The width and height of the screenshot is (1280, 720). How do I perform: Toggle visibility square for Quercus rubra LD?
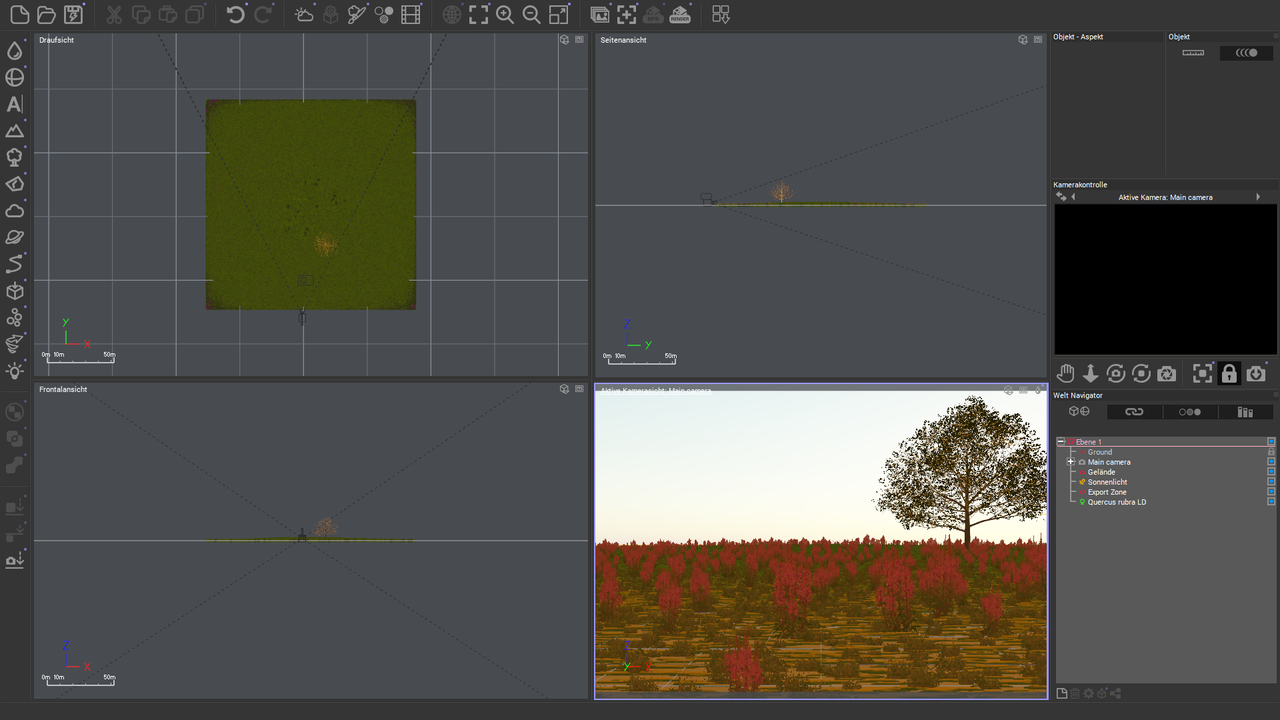[x=1271, y=502]
